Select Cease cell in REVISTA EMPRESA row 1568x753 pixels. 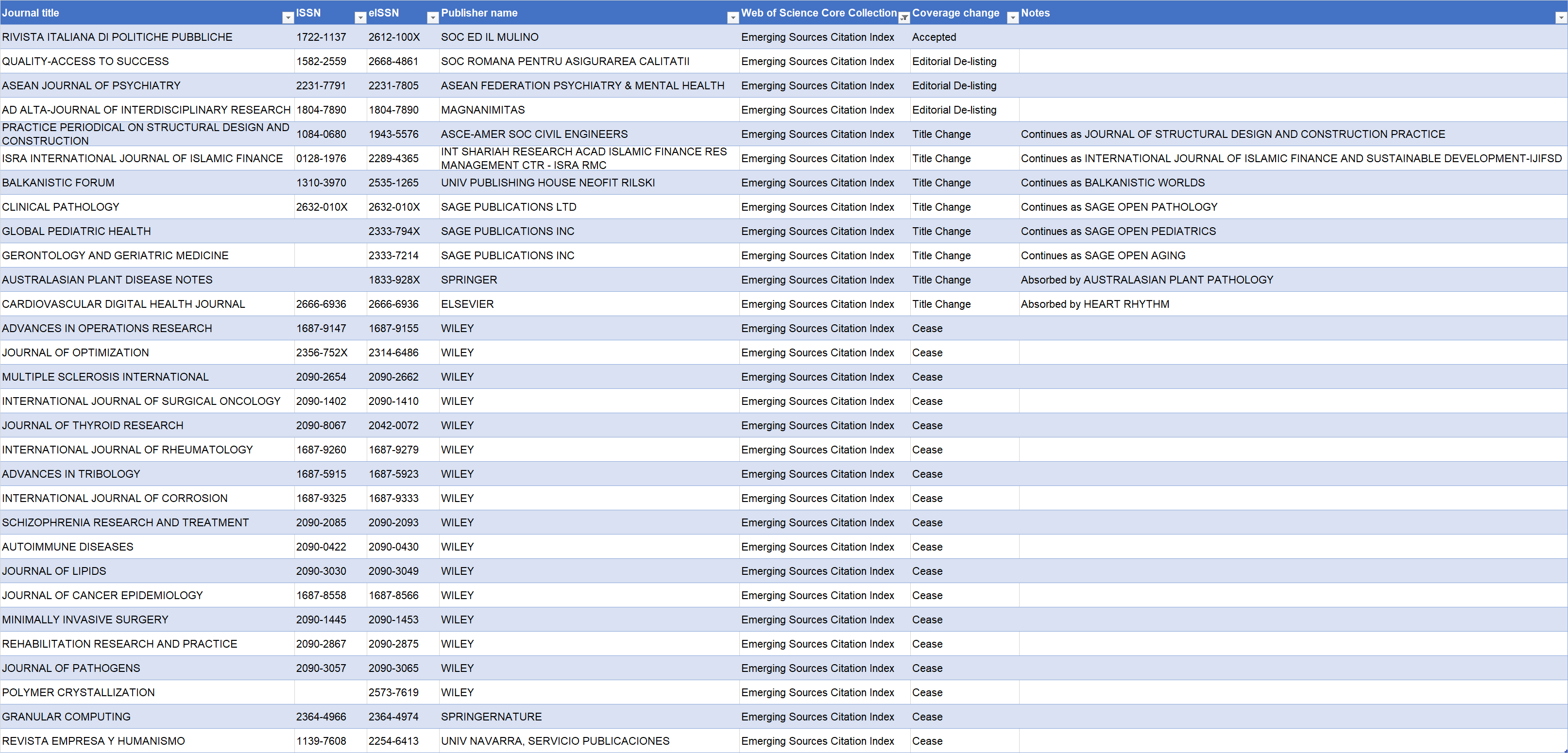[965, 741]
